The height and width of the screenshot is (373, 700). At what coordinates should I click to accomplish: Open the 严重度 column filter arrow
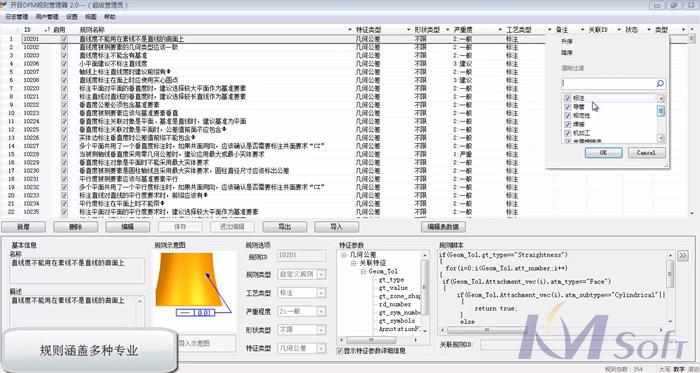(x=500, y=29)
